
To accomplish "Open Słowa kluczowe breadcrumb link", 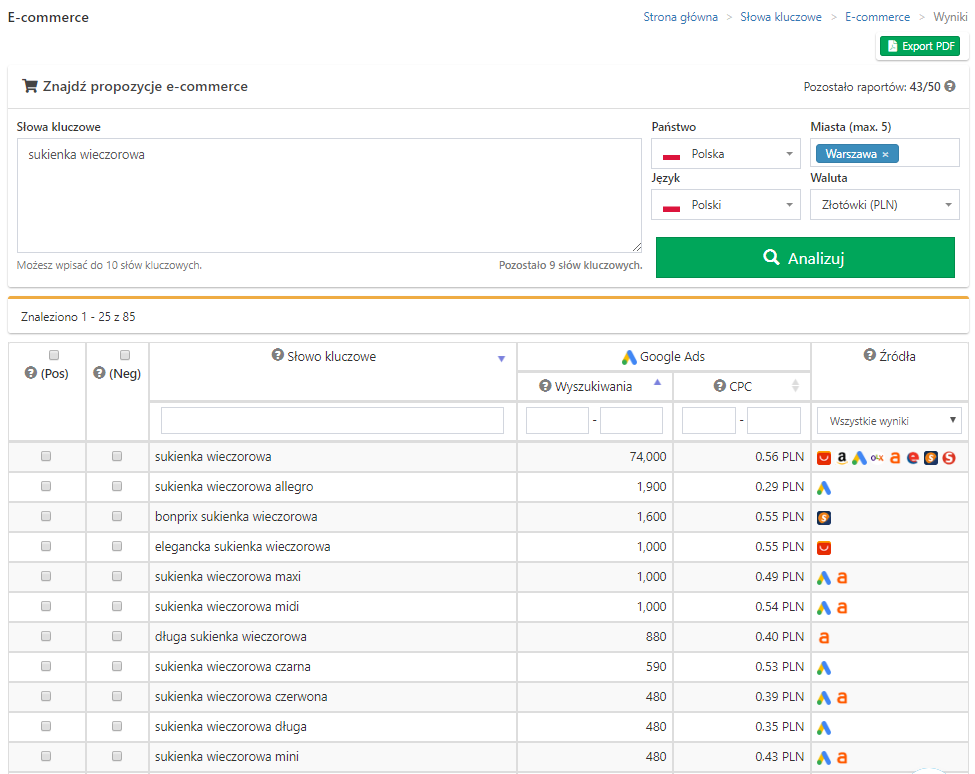I will click(780, 17).
